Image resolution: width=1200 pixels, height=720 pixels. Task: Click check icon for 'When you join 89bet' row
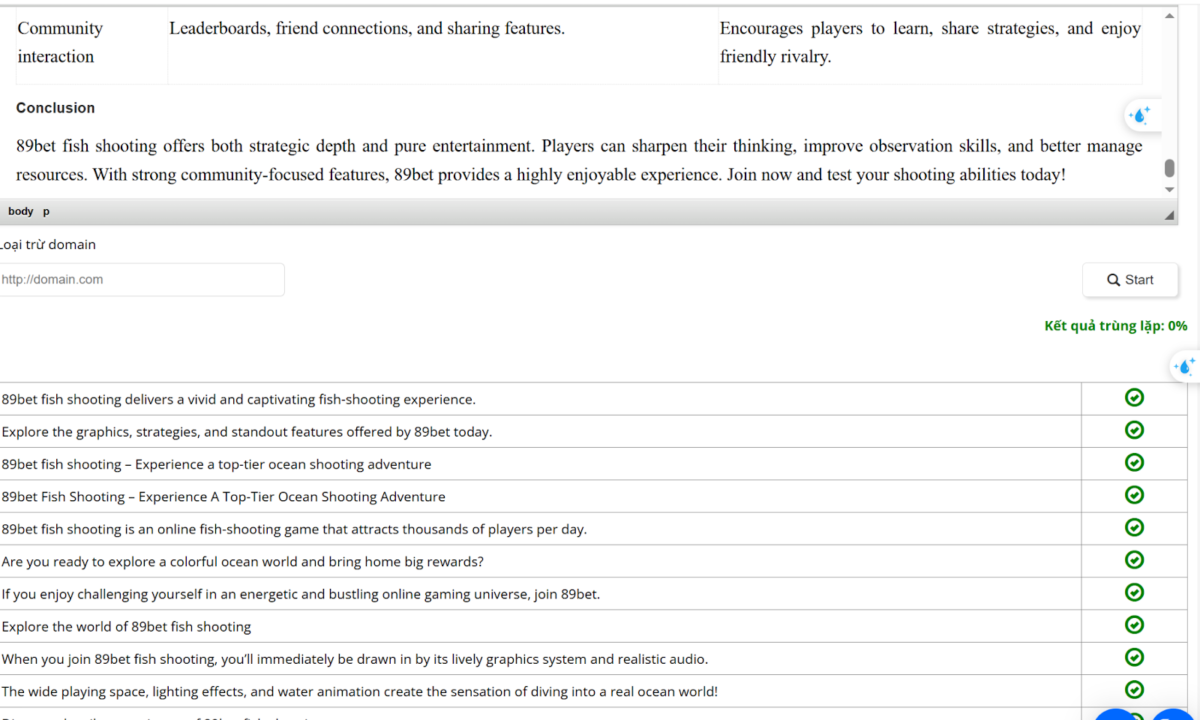pos(1134,657)
